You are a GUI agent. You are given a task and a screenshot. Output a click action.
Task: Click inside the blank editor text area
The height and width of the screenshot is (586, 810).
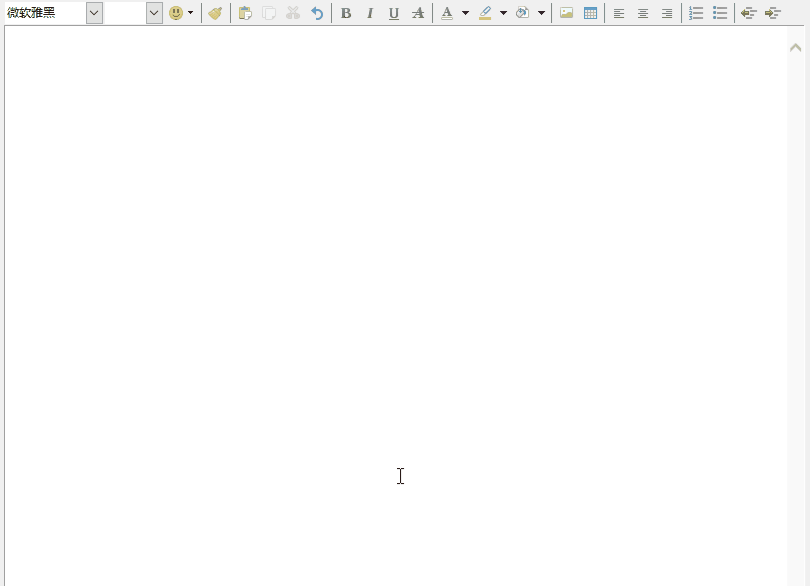pyautogui.click(x=396, y=306)
